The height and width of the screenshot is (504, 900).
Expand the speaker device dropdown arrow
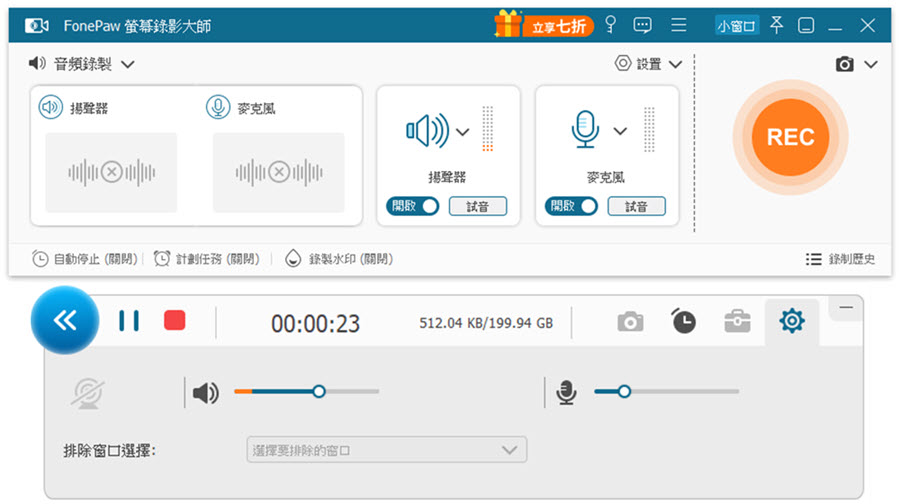pyautogui.click(x=463, y=132)
